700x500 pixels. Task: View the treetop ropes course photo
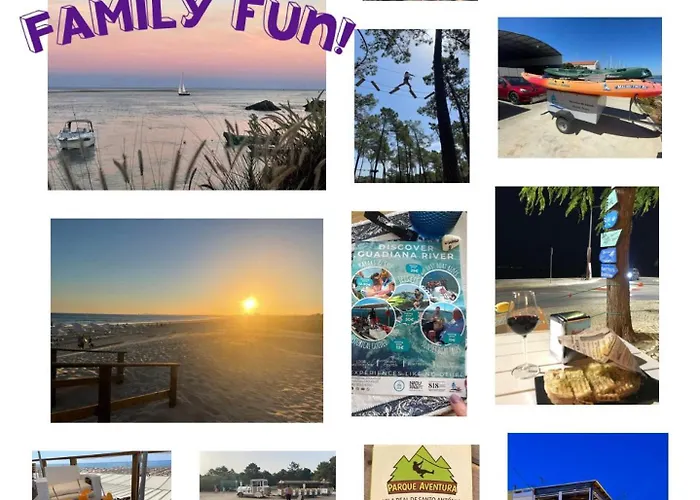click(x=412, y=106)
